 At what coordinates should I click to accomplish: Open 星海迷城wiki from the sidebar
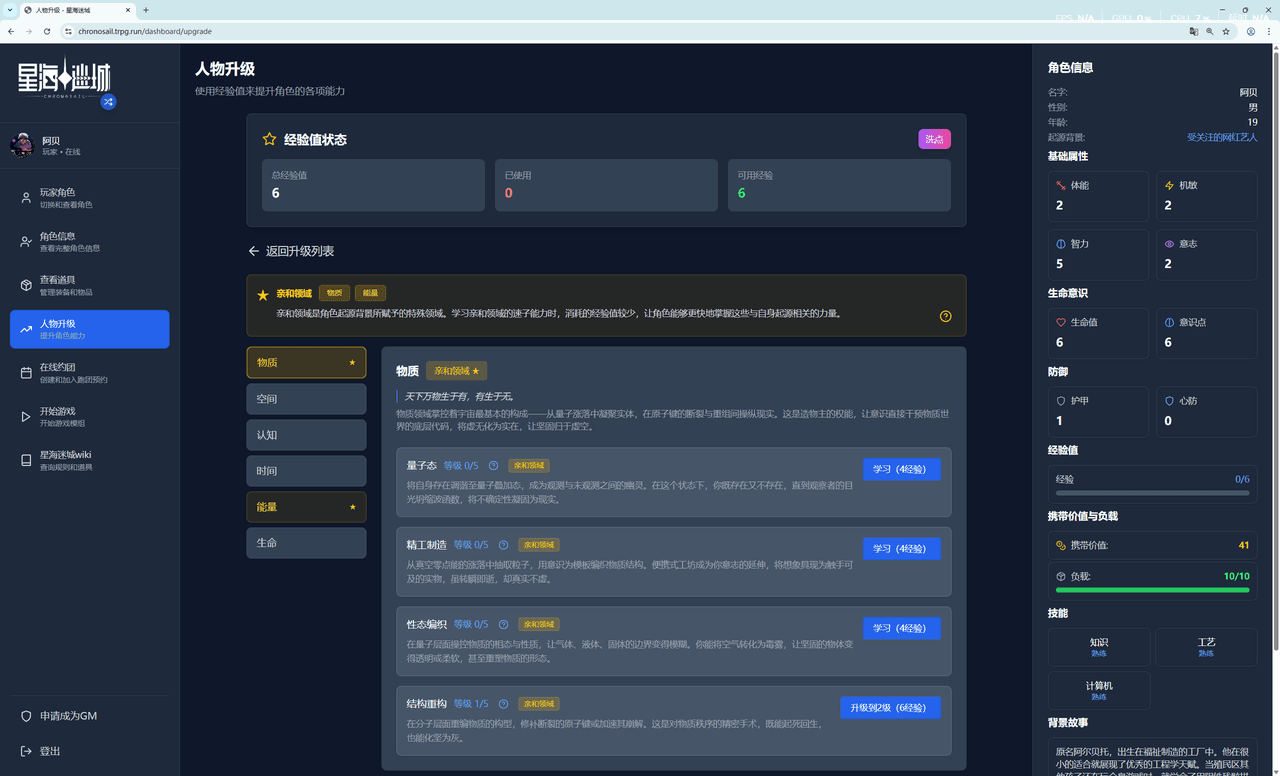[x=90, y=460]
